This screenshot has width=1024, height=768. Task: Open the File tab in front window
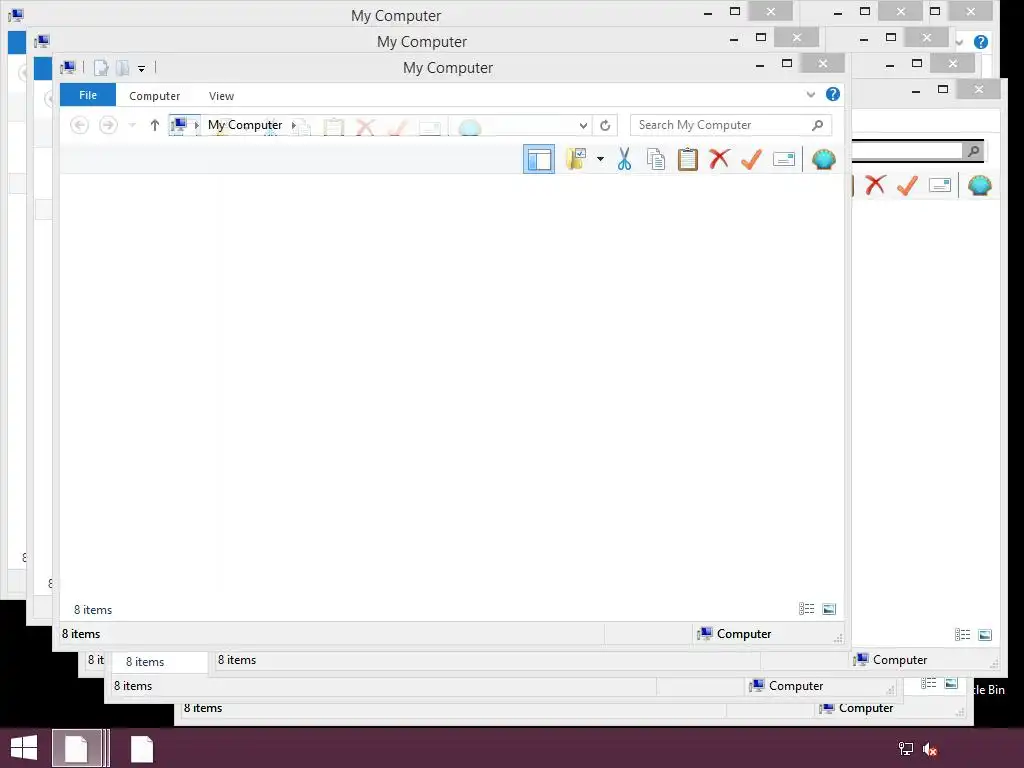[x=88, y=95]
